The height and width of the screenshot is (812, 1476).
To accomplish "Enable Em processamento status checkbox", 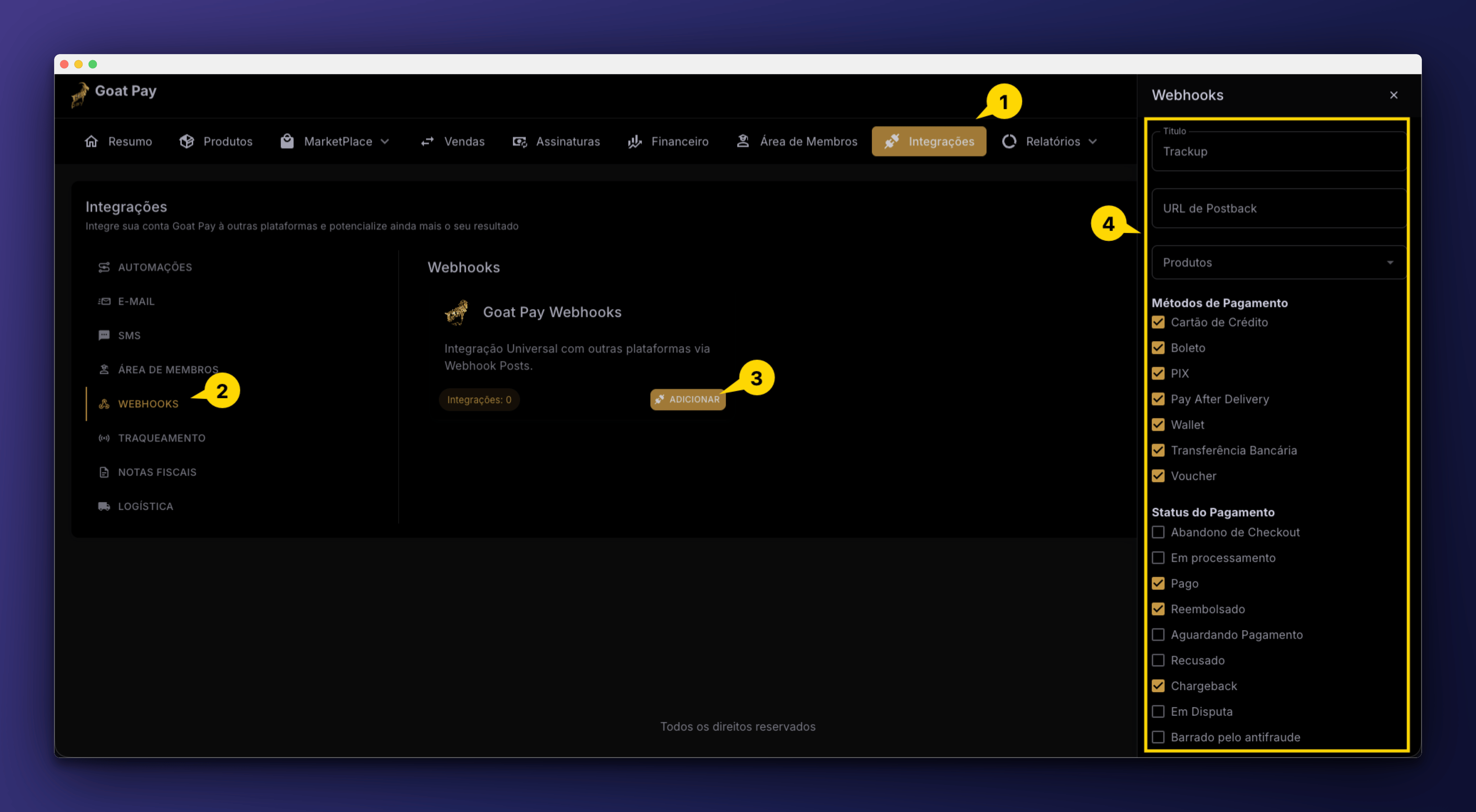I will point(1158,558).
